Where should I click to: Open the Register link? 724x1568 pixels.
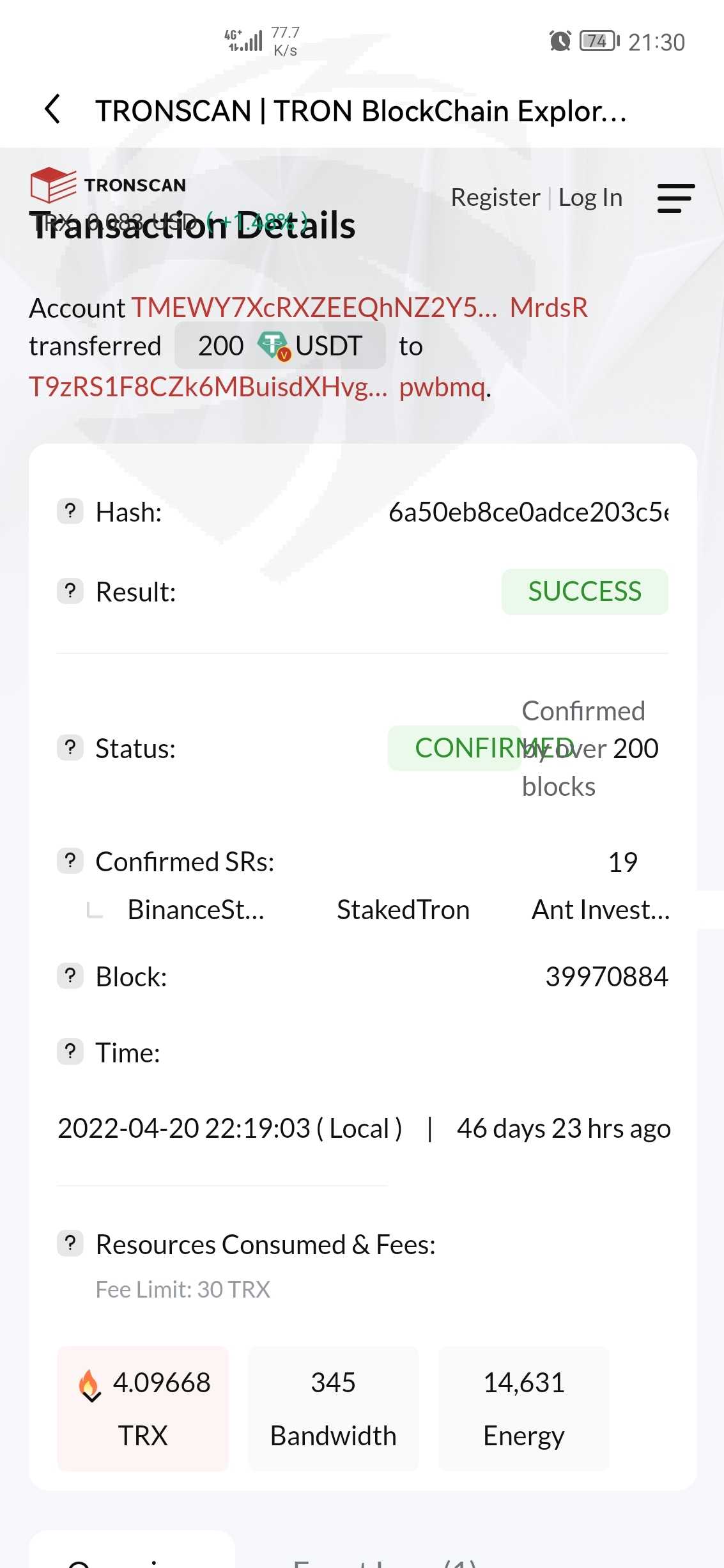[x=495, y=198]
